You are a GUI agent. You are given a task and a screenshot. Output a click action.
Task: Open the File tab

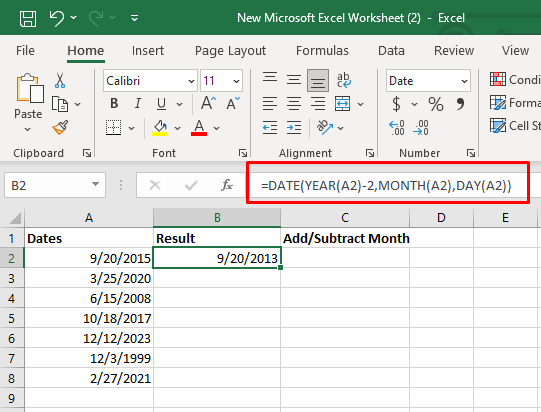25,51
